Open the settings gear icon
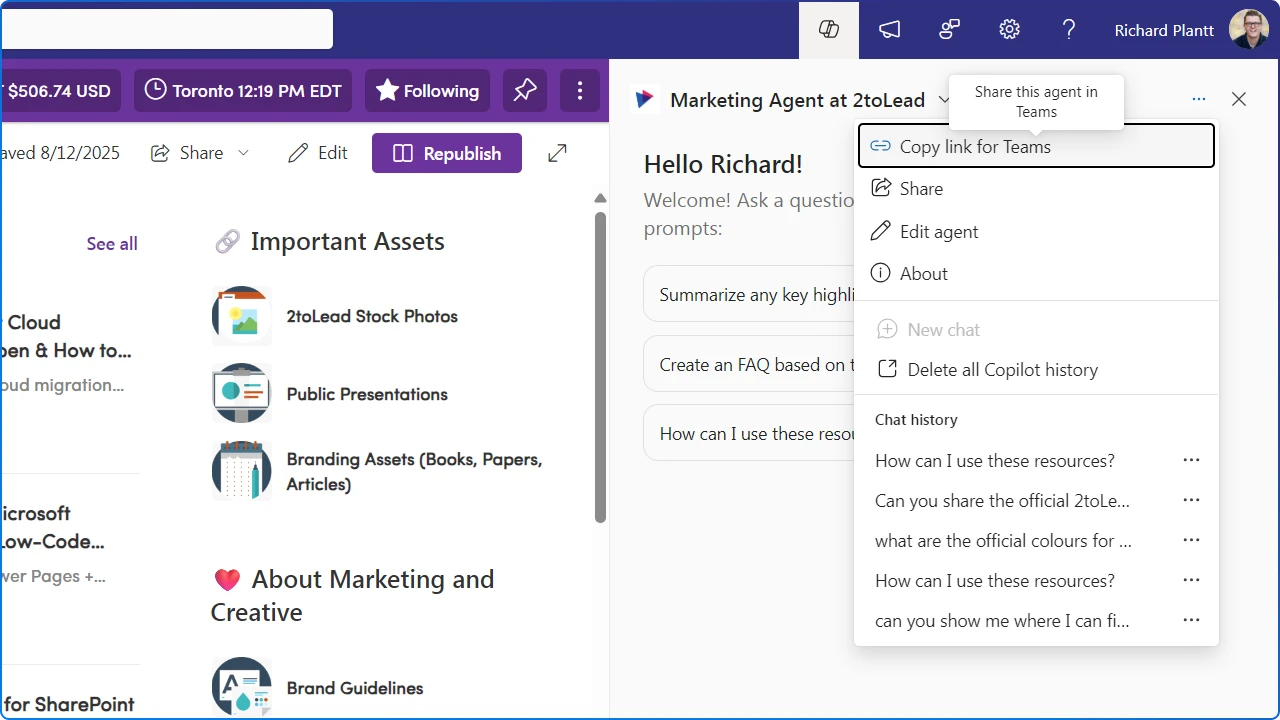1280x720 pixels. click(x=1009, y=30)
